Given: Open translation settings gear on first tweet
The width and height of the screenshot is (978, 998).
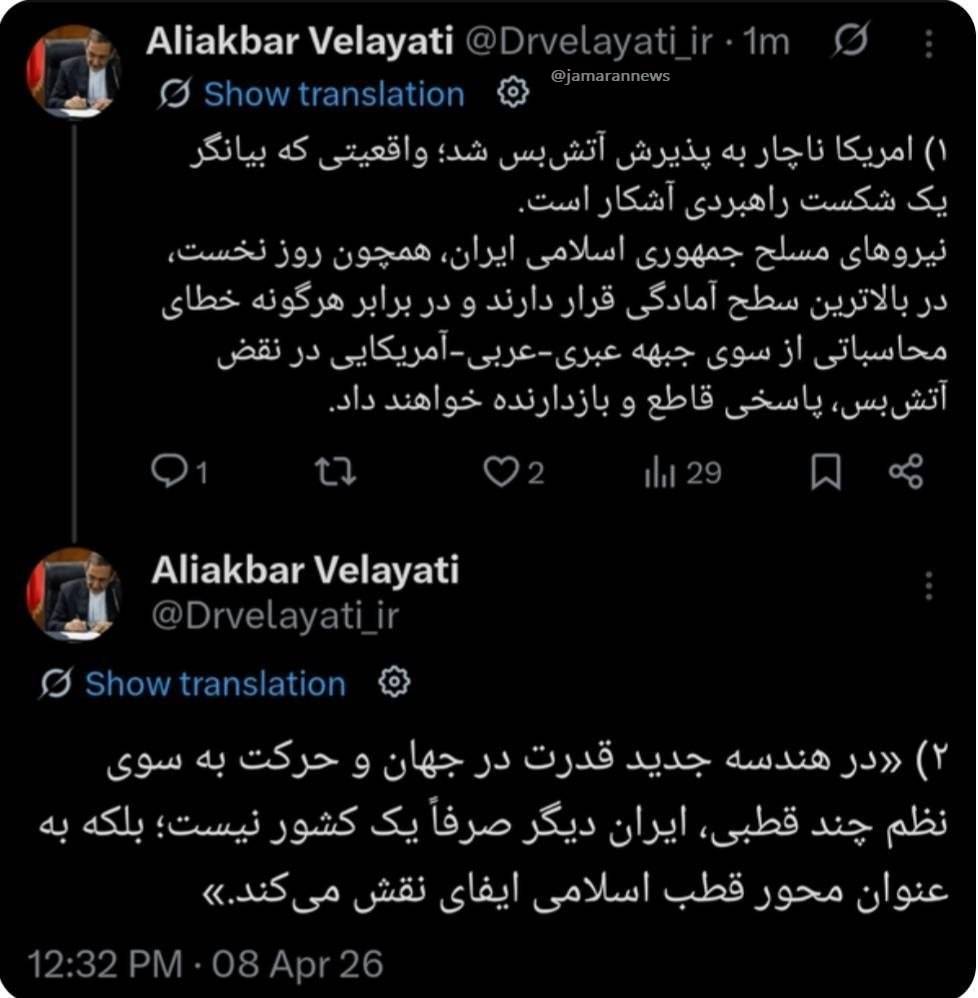Looking at the screenshot, I should (x=513, y=92).
